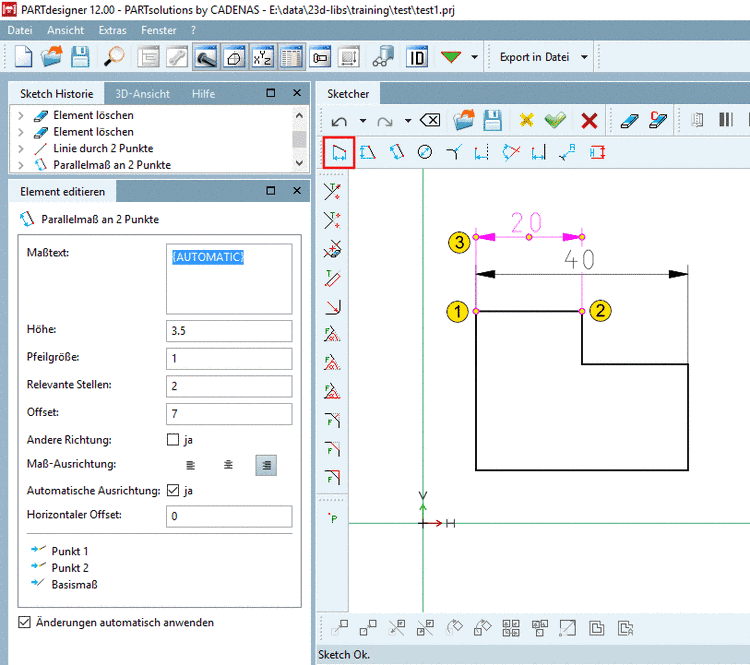Open the Datei menu
This screenshot has width=750, height=665.
click(x=20, y=30)
